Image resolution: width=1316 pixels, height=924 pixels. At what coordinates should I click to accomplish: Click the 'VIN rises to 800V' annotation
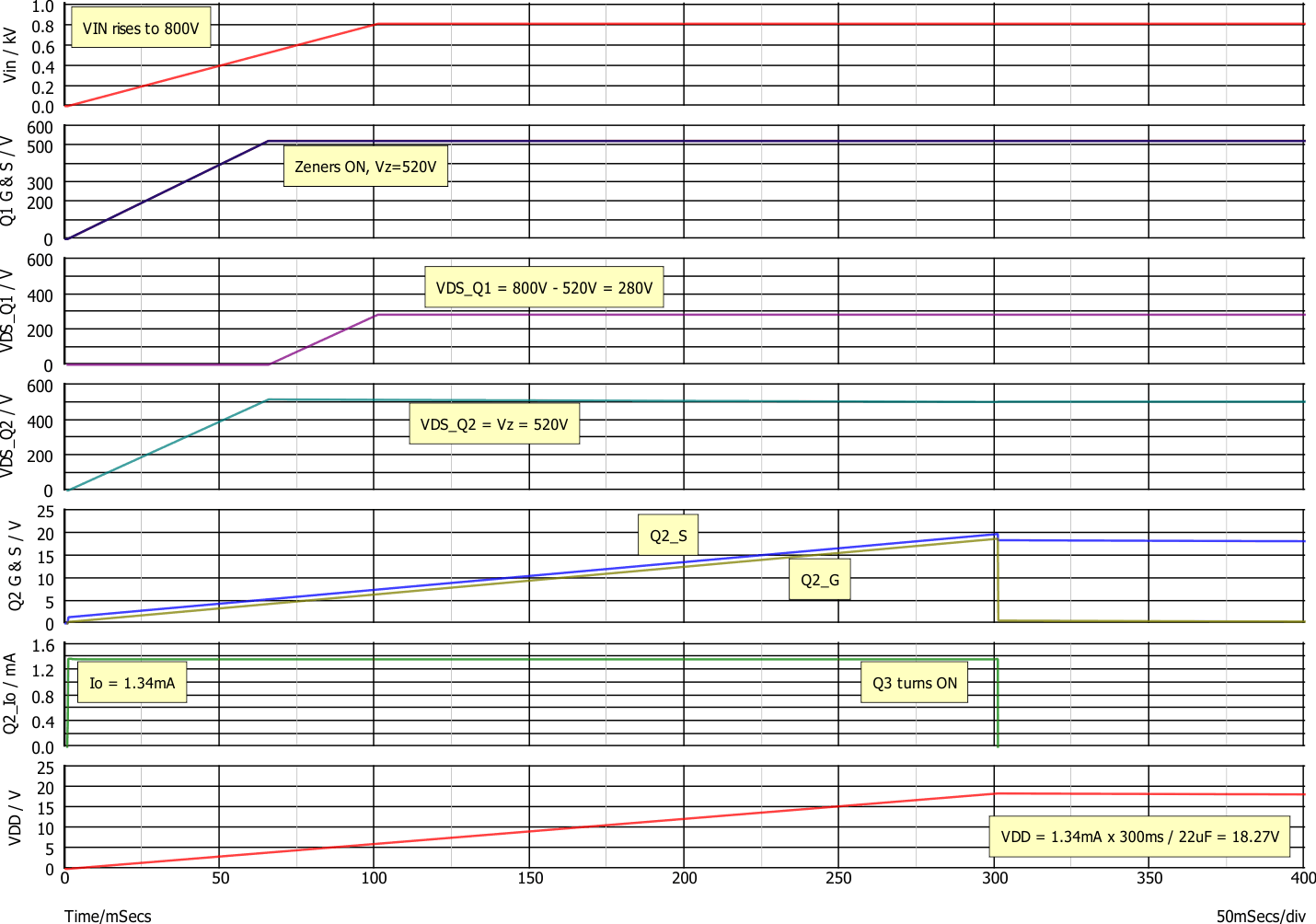click(141, 28)
